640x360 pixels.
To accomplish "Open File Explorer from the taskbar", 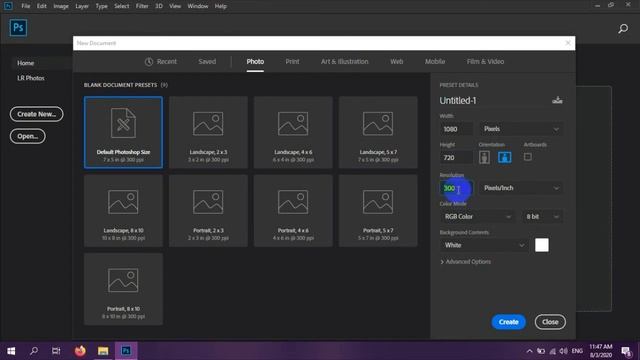I will click(x=103, y=351).
